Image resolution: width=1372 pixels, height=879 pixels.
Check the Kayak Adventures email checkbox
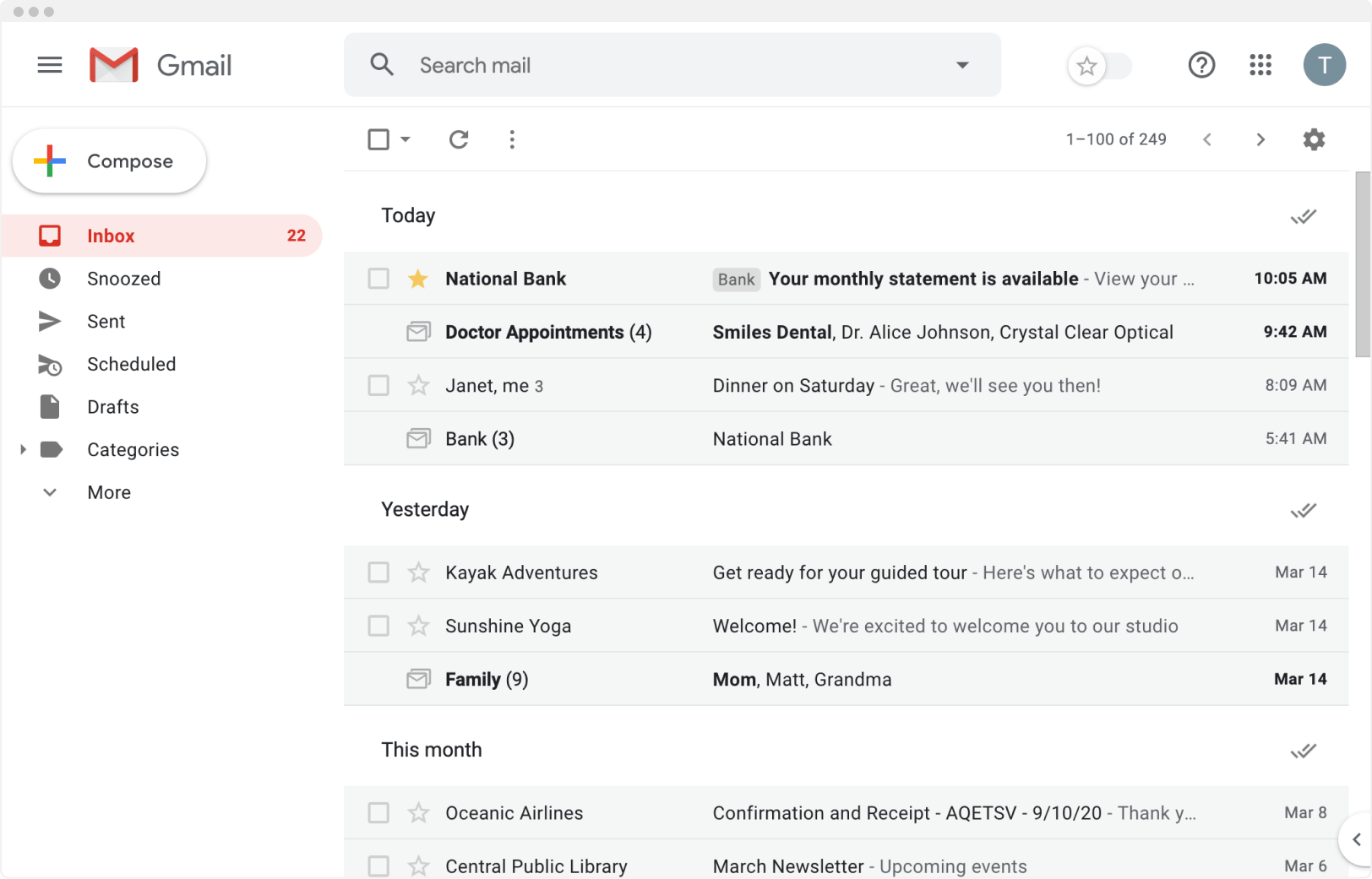pos(378,572)
